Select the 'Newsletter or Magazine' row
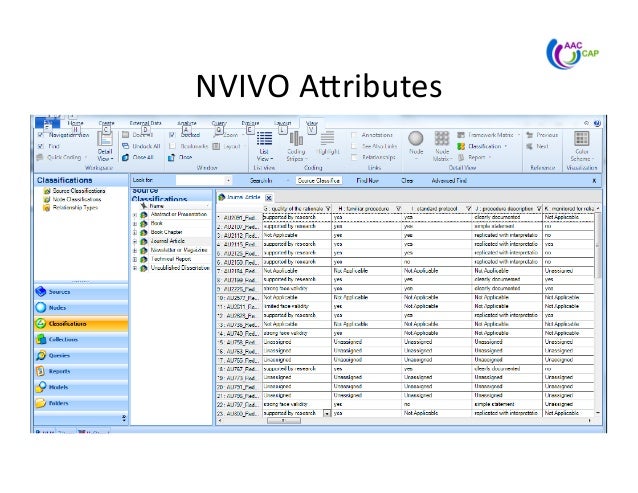The image size is (638, 493). click(172, 250)
